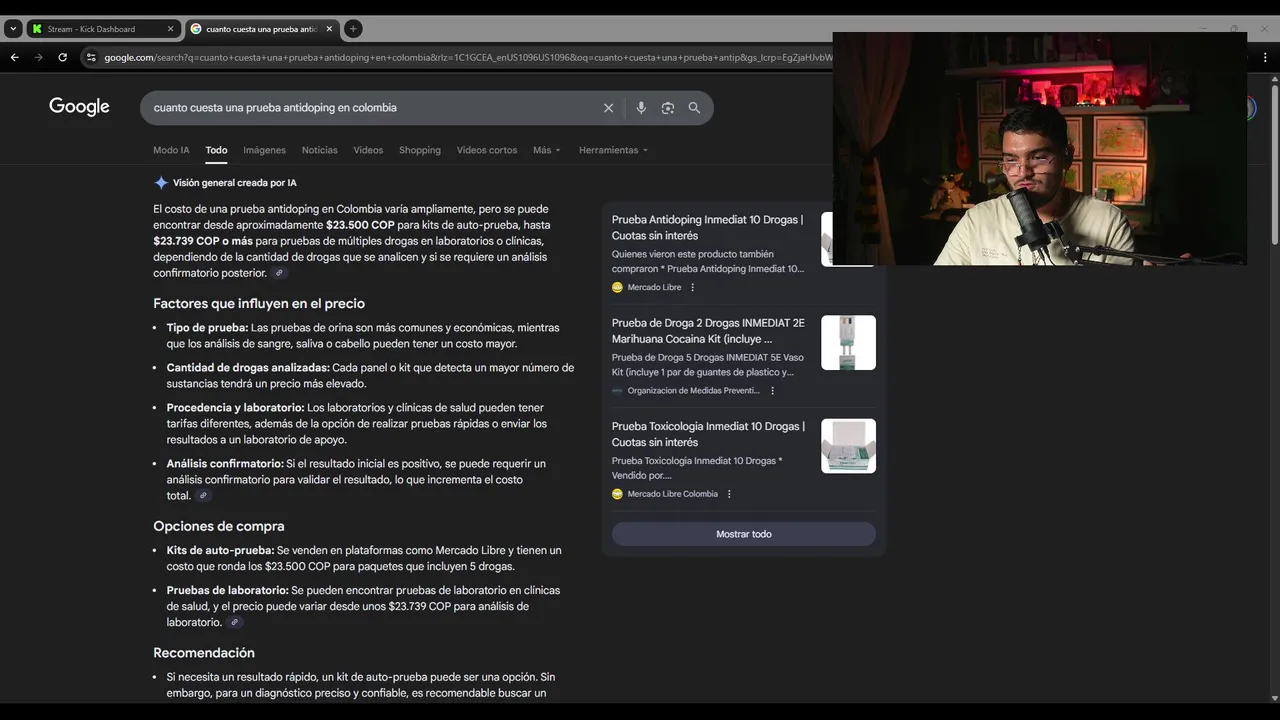Open the tab search dropdown arrow
The height and width of the screenshot is (720, 1280).
[x=13, y=29]
